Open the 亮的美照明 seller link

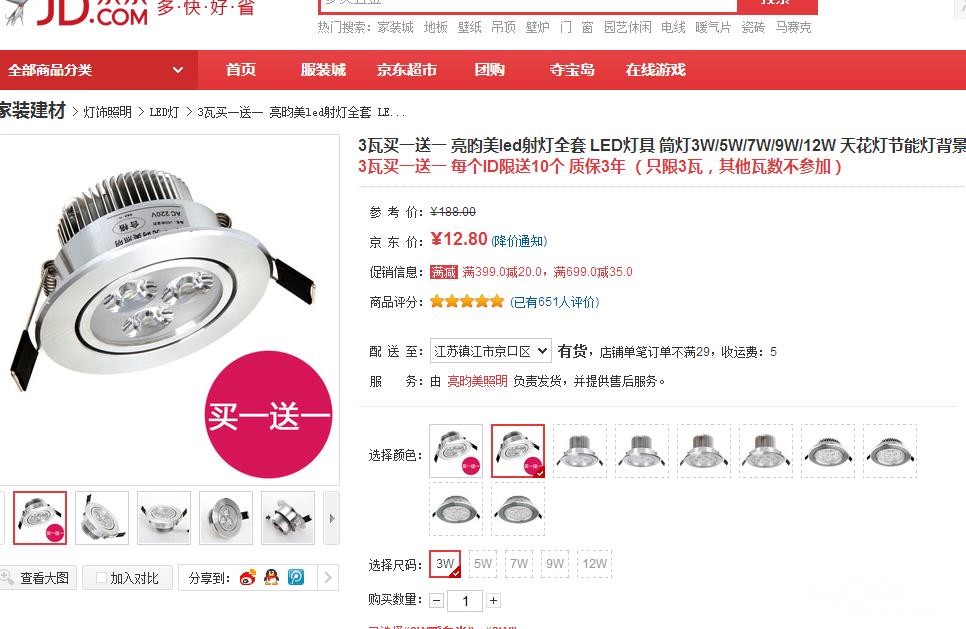coord(477,381)
